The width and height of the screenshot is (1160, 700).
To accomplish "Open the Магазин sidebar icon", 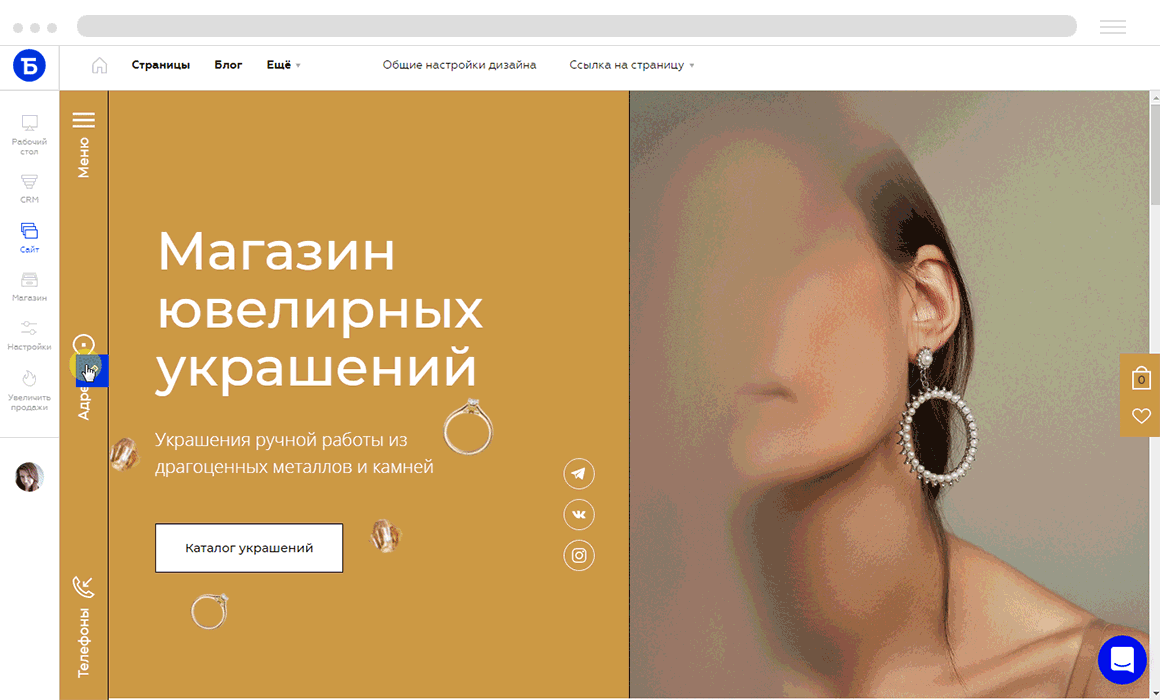I will [x=29, y=280].
